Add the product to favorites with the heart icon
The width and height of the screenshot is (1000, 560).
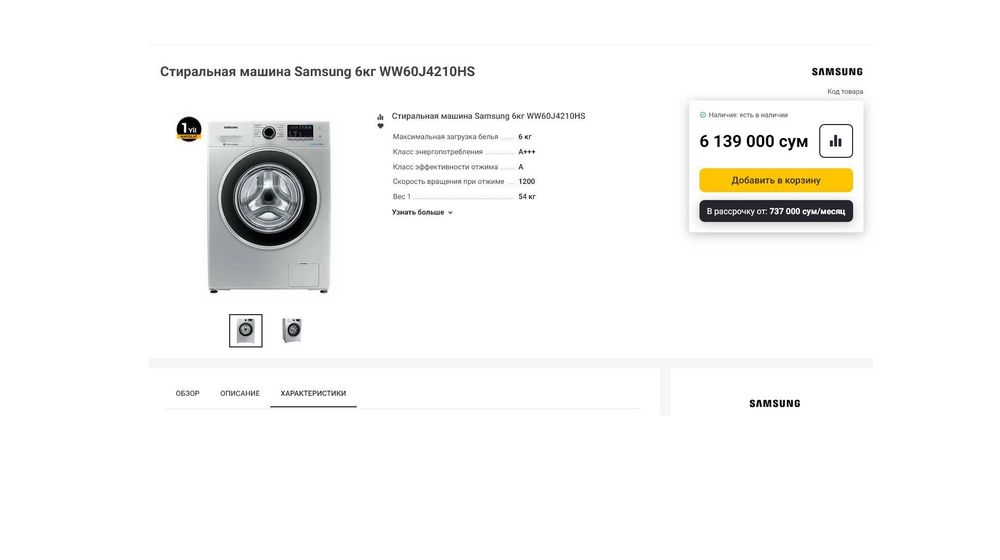click(x=380, y=126)
